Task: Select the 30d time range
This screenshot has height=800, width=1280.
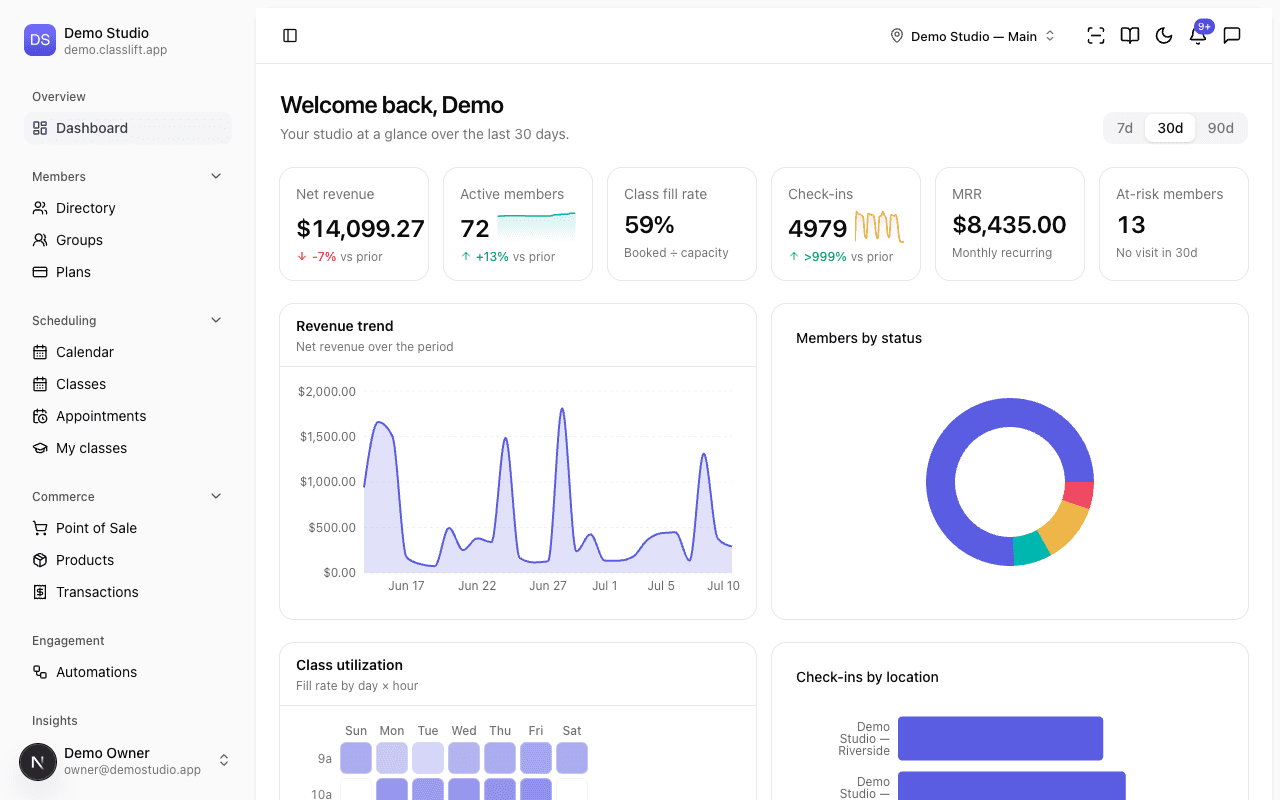Action: click(1170, 128)
